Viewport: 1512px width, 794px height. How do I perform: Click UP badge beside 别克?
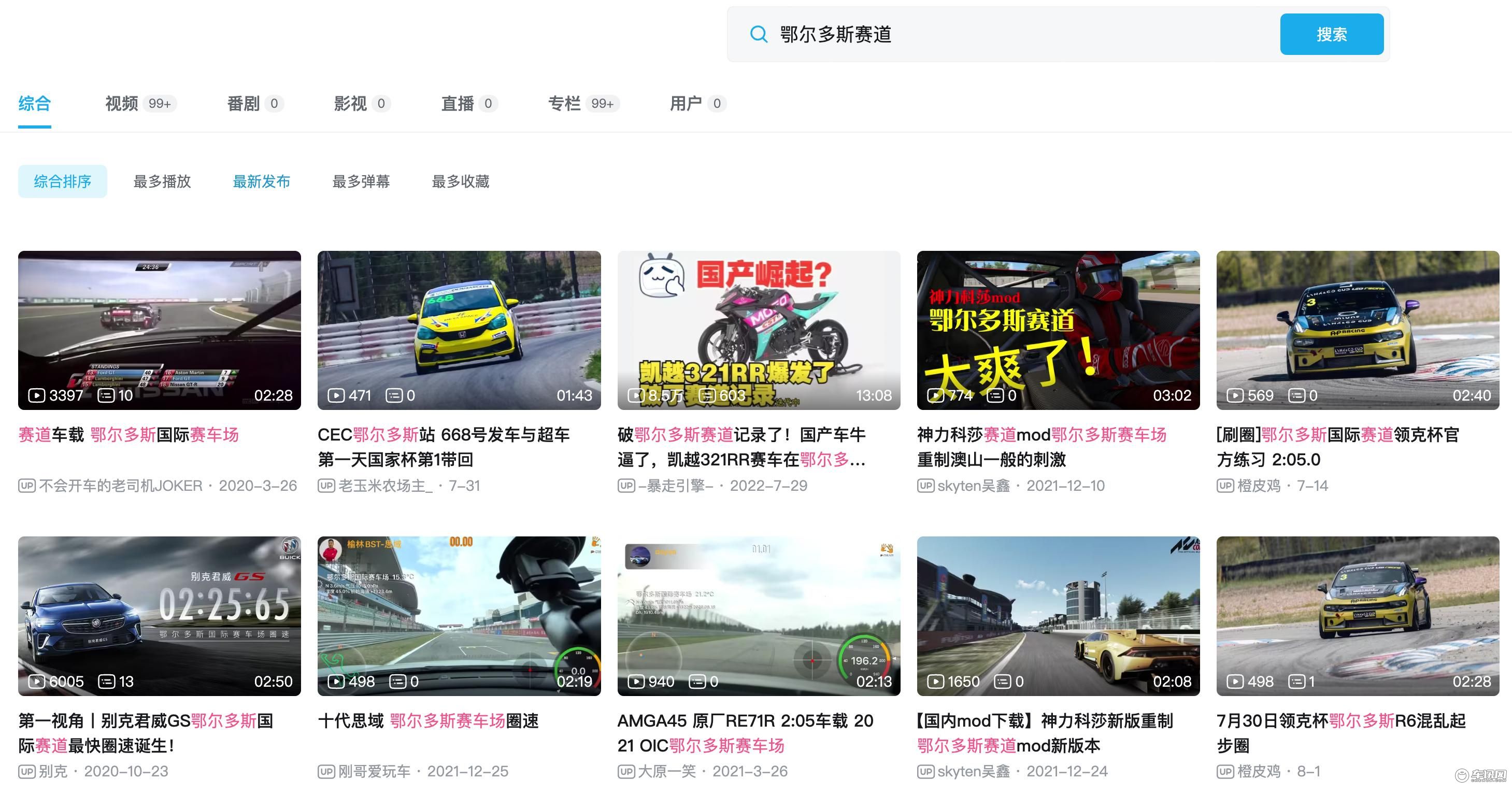tap(27, 771)
